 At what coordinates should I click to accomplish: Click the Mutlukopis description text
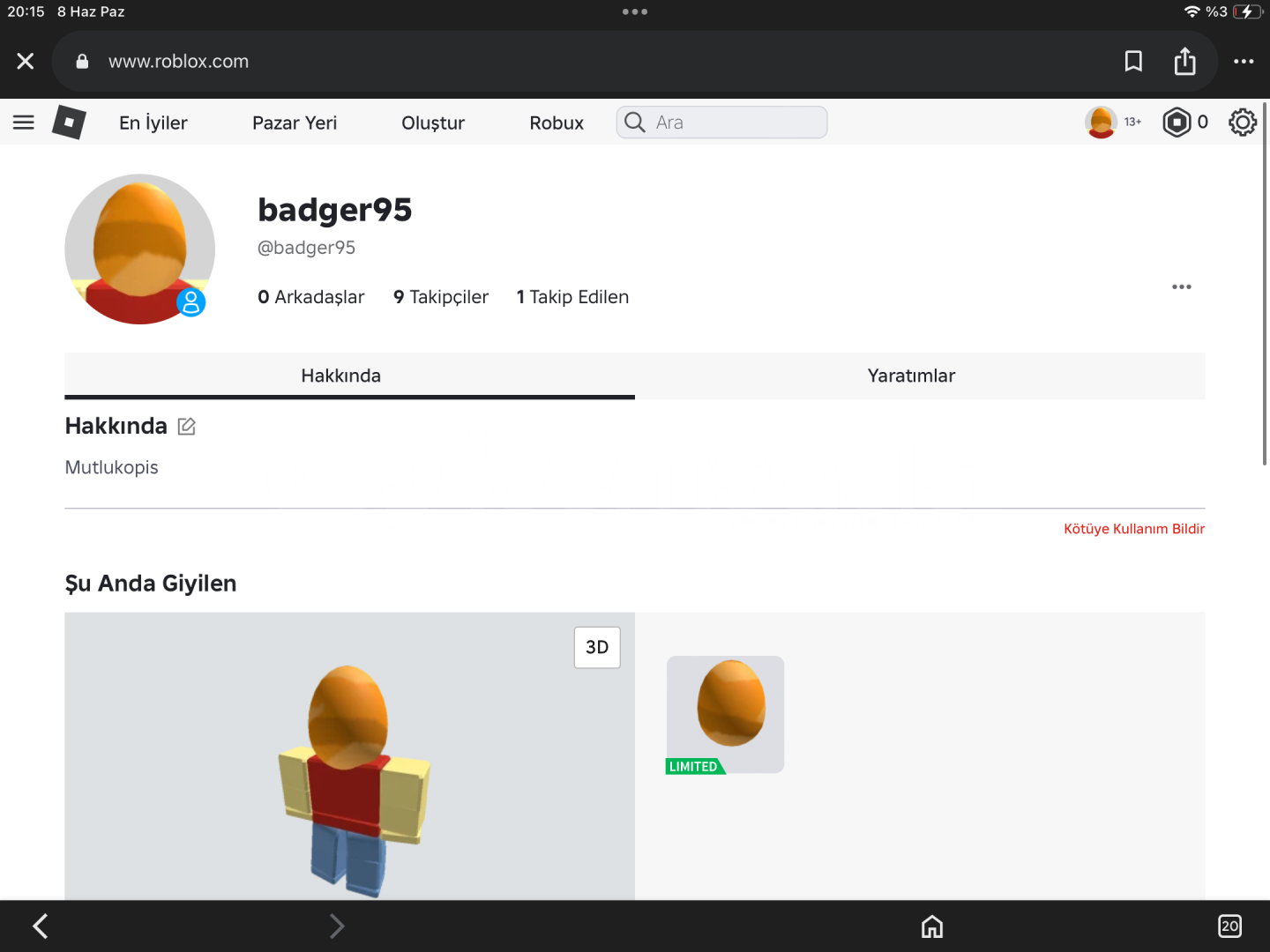(112, 467)
